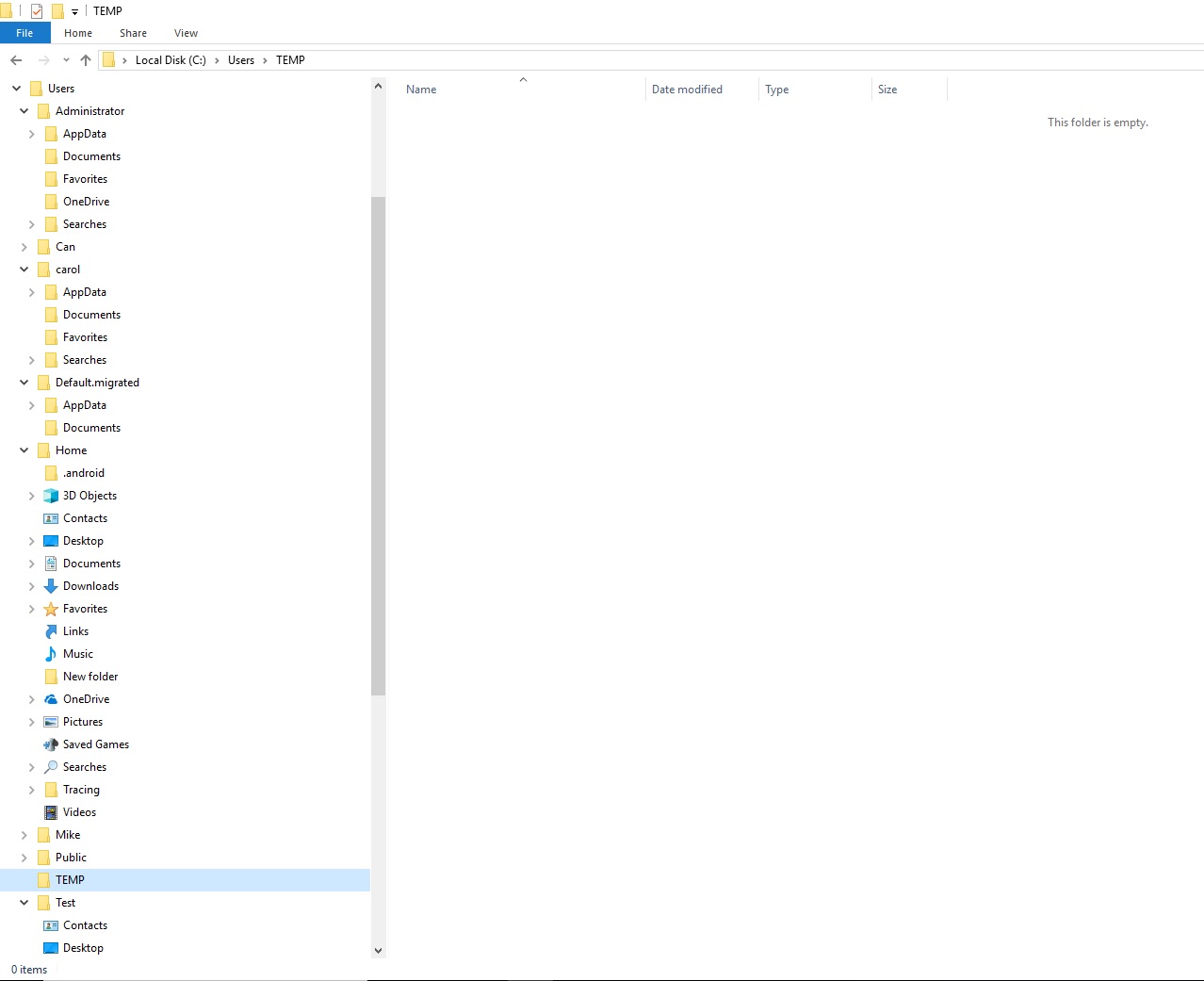
Task: Click the Properties quick access toolbar icon
Action: [37, 11]
